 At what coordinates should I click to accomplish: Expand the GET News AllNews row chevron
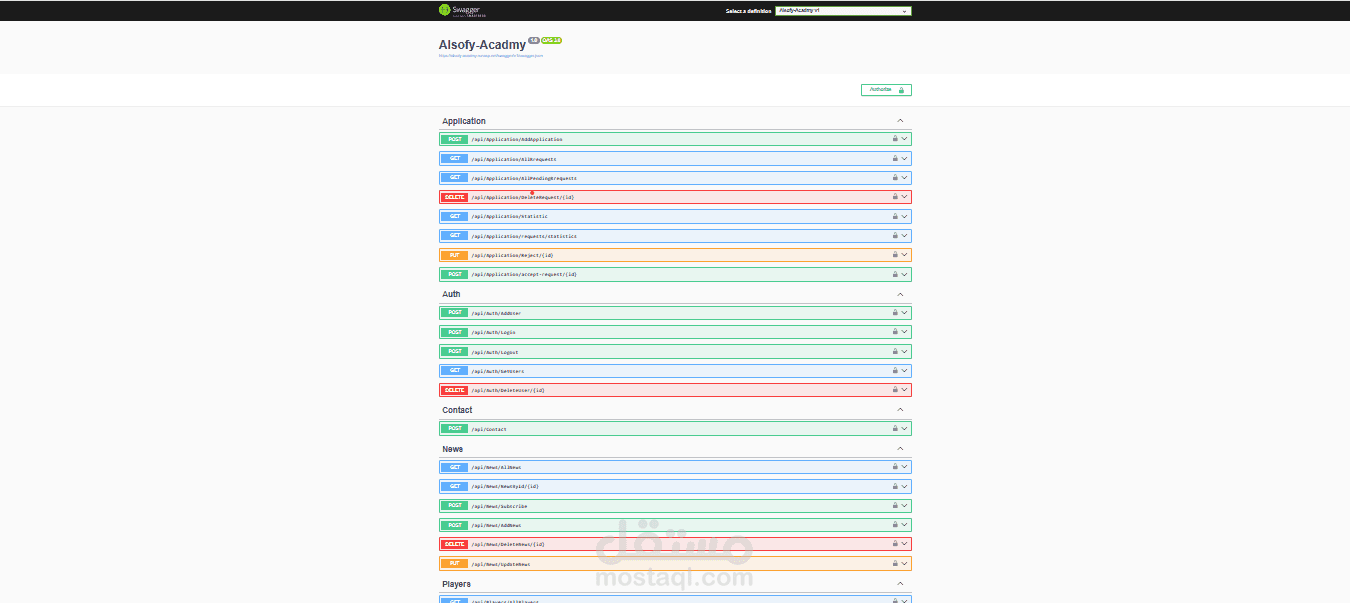point(905,467)
